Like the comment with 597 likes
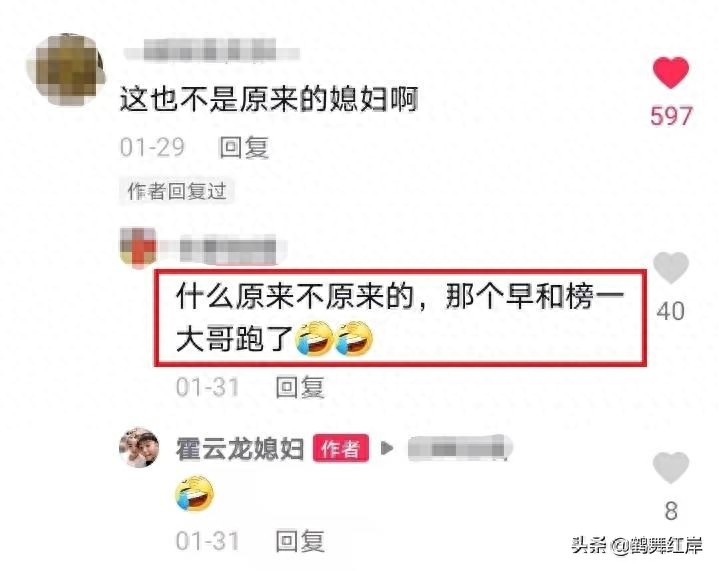The height and width of the screenshot is (571, 719). coord(671,72)
